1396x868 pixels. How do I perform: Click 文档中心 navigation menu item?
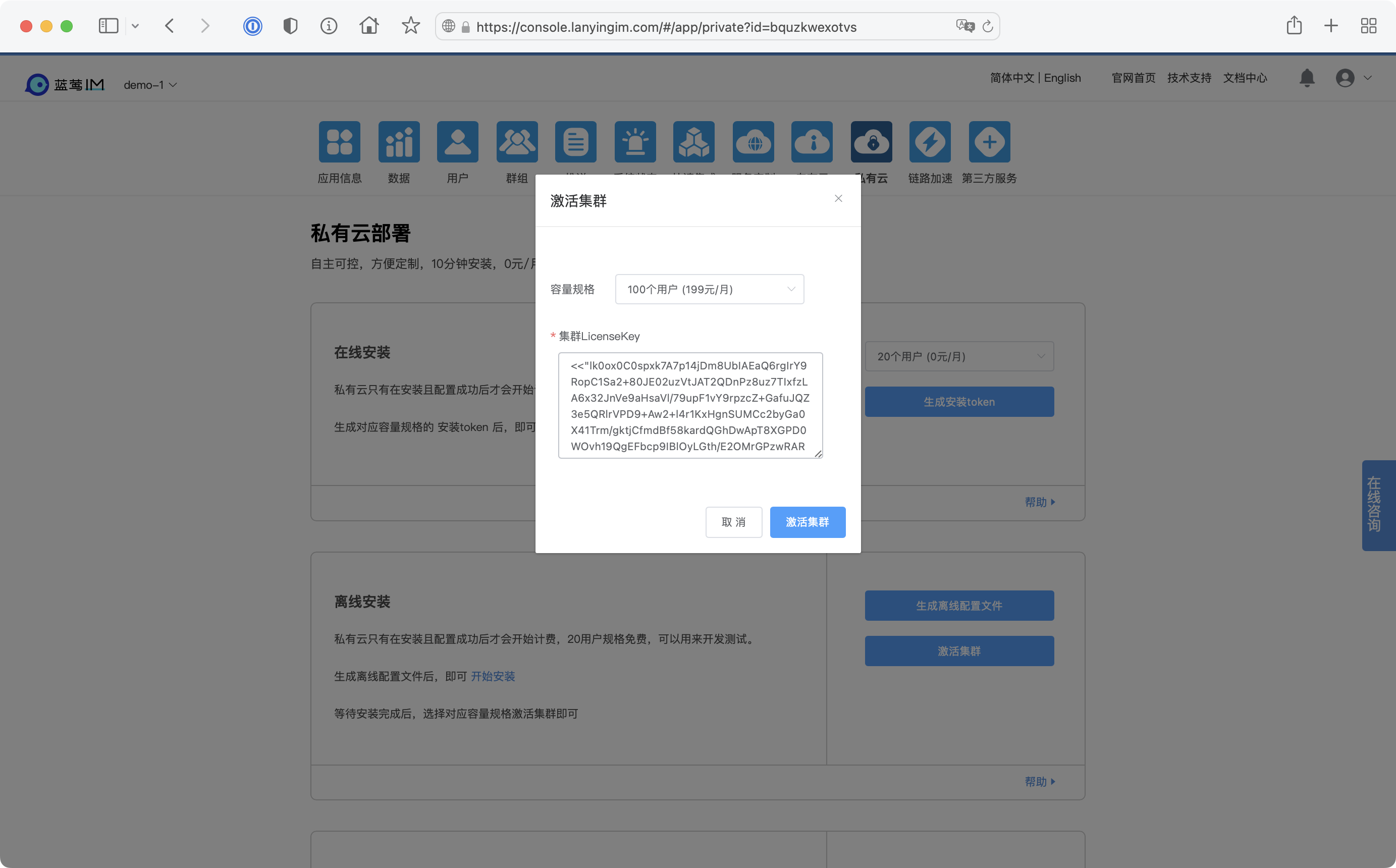[x=1244, y=77]
